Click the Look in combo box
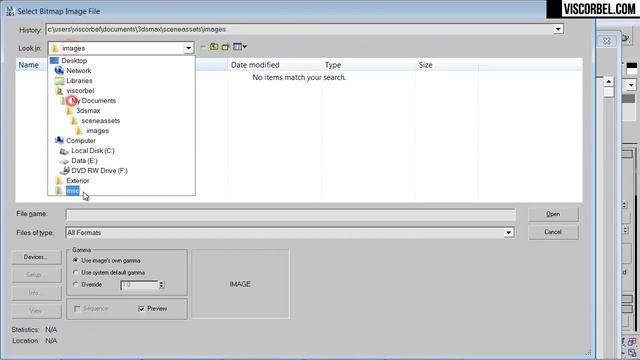 pyautogui.click(x=121, y=48)
